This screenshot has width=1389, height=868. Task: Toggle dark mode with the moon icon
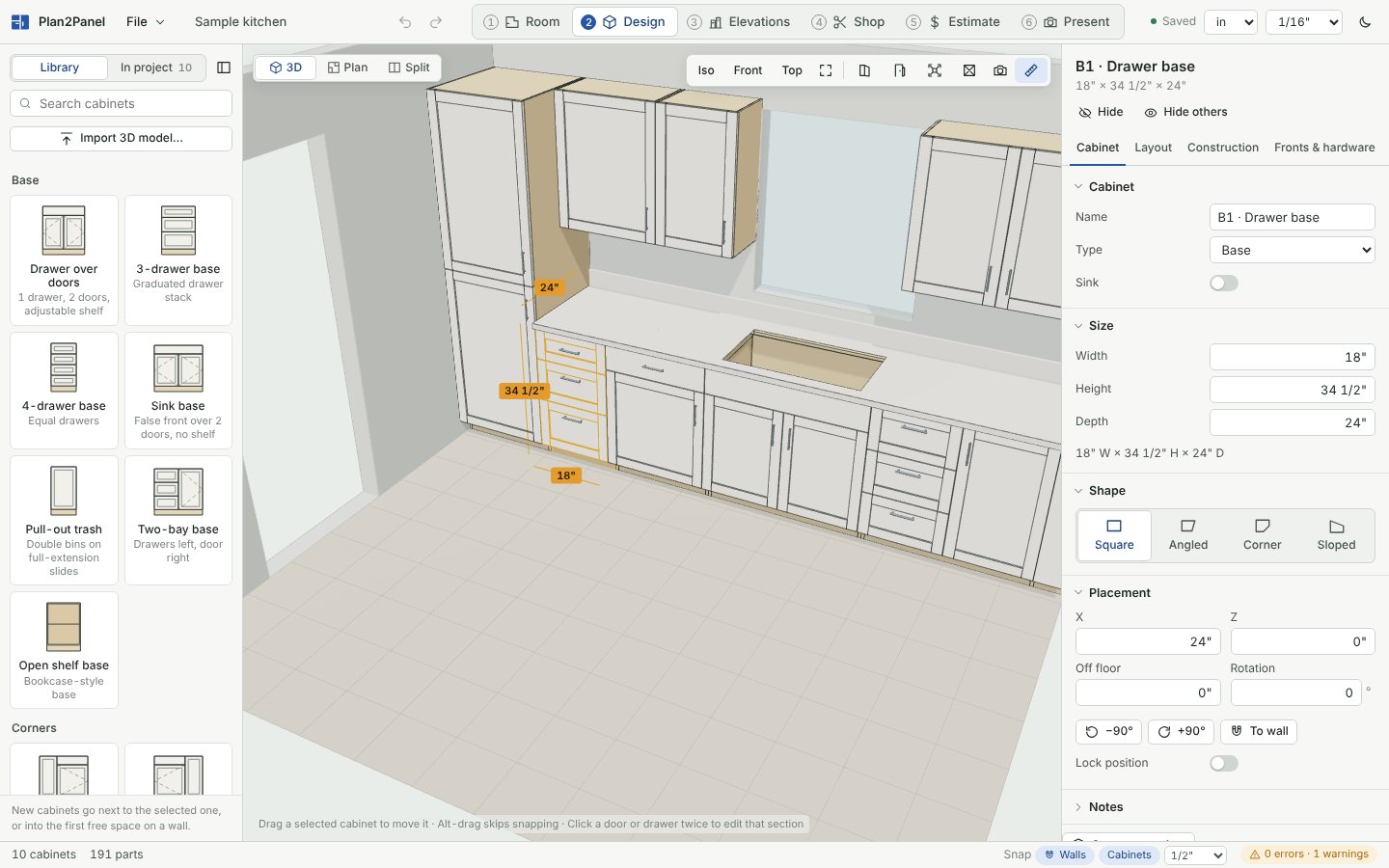(x=1365, y=22)
